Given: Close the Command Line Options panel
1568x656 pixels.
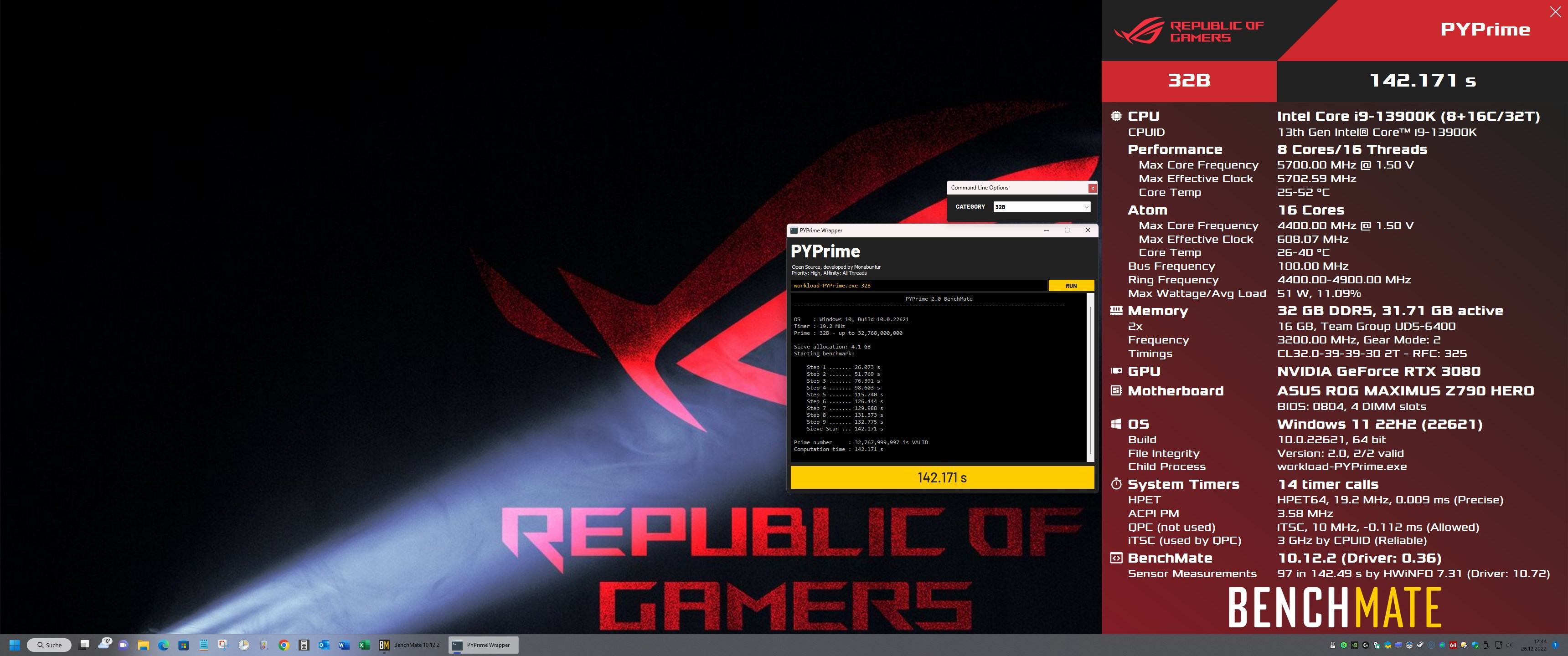Looking at the screenshot, I should pyautogui.click(x=1093, y=188).
